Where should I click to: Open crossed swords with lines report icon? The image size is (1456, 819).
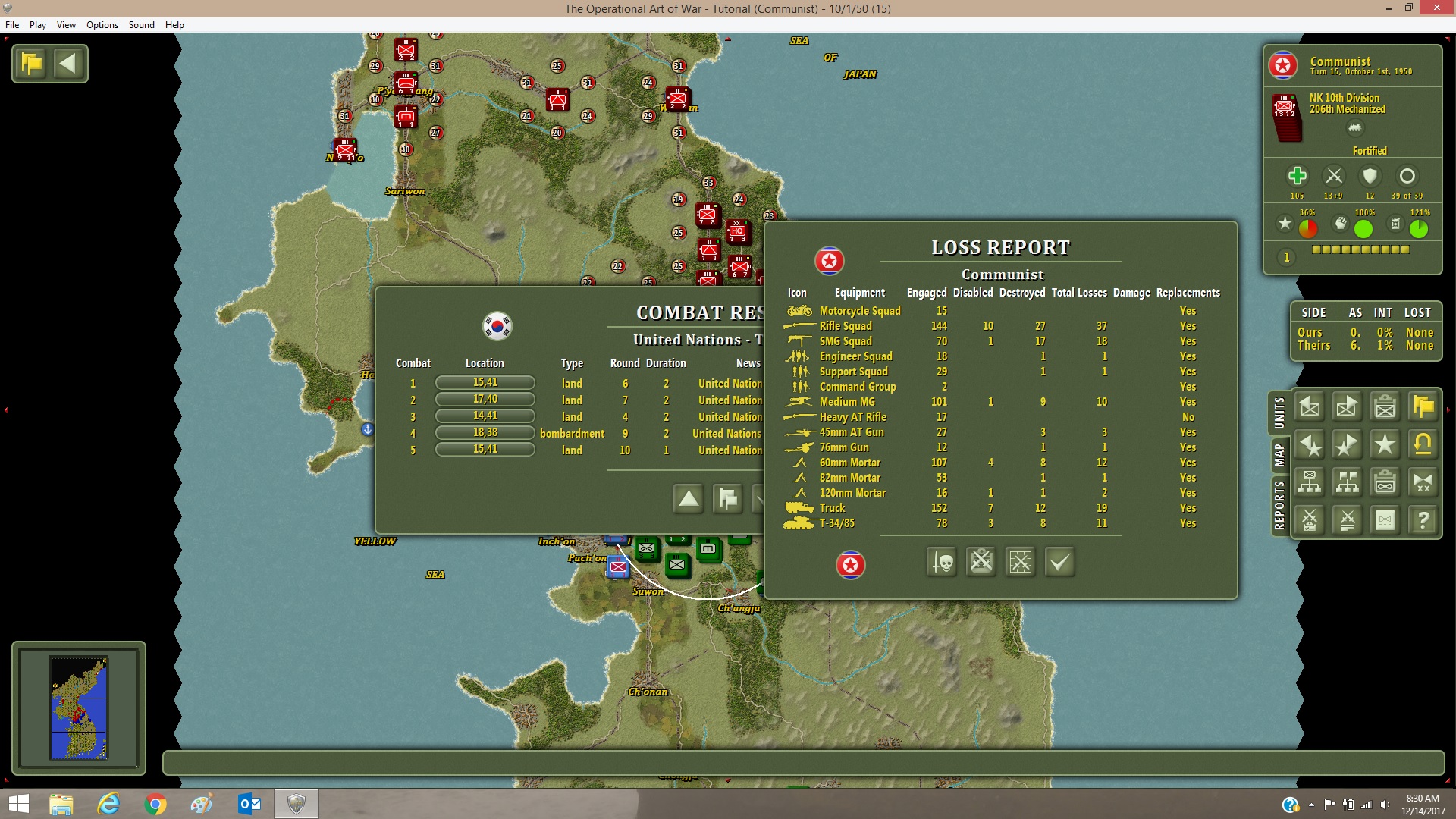pyautogui.click(x=1348, y=520)
